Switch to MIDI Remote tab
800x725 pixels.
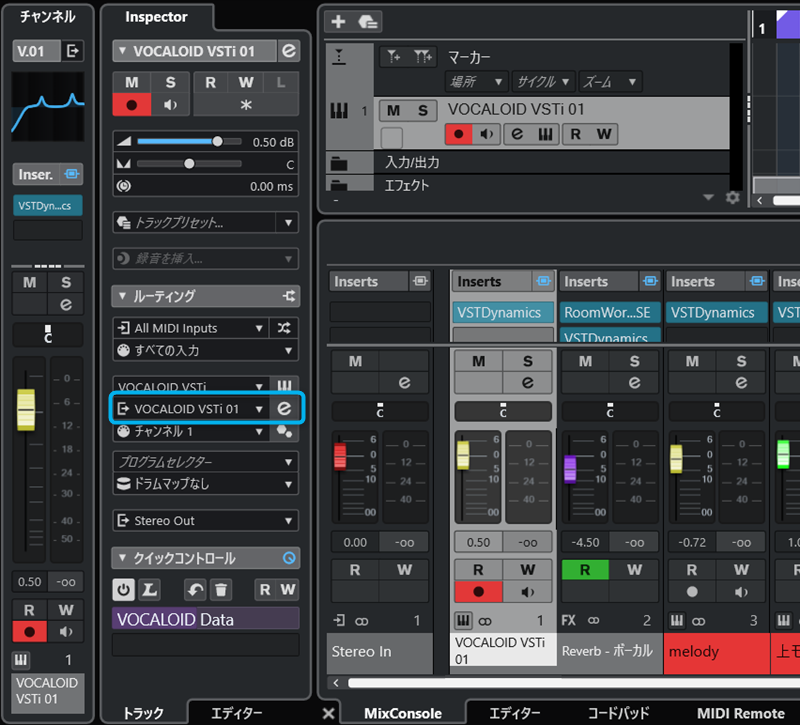(x=741, y=713)
